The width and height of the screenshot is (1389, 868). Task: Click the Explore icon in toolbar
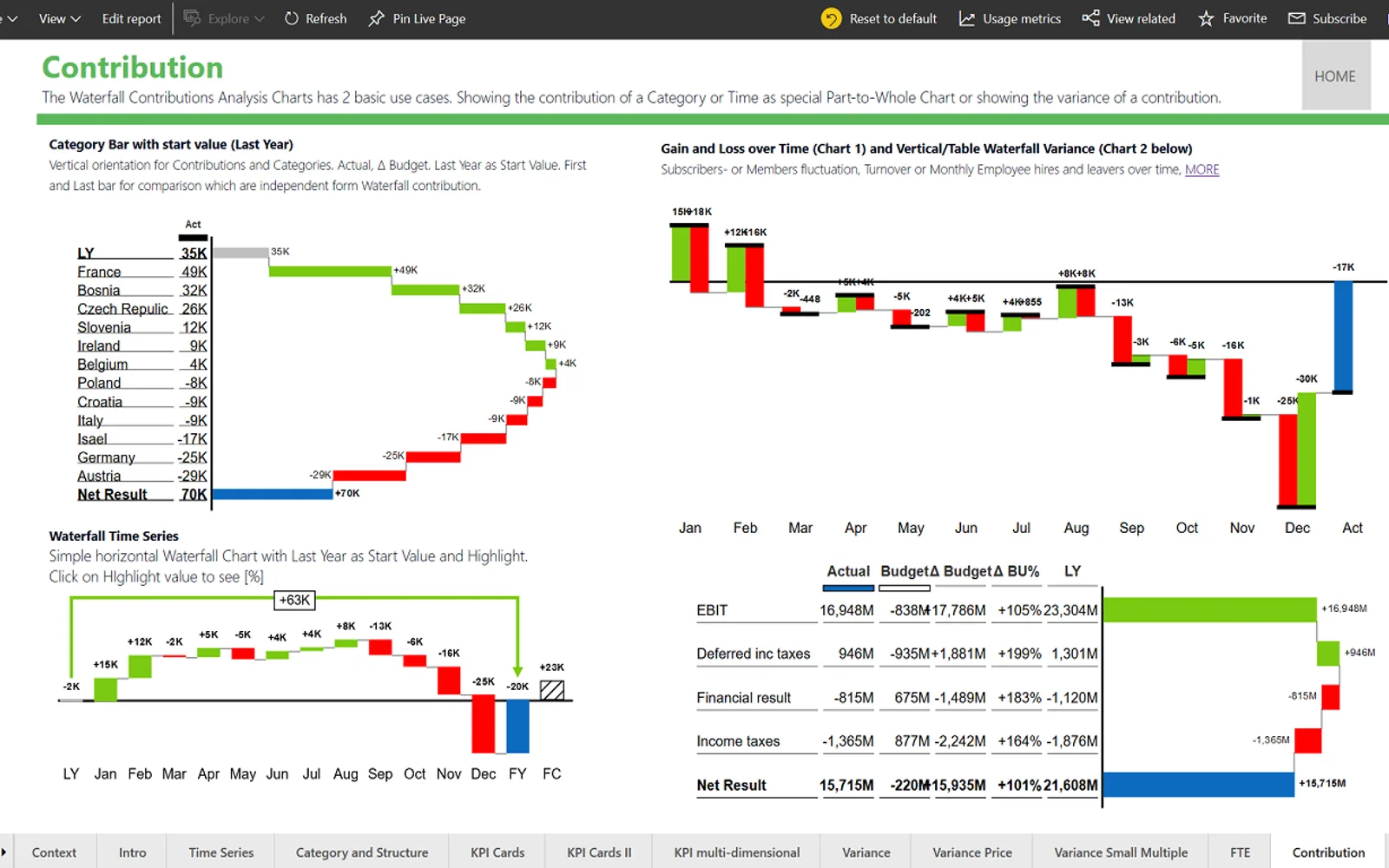[x=192, y=18]
